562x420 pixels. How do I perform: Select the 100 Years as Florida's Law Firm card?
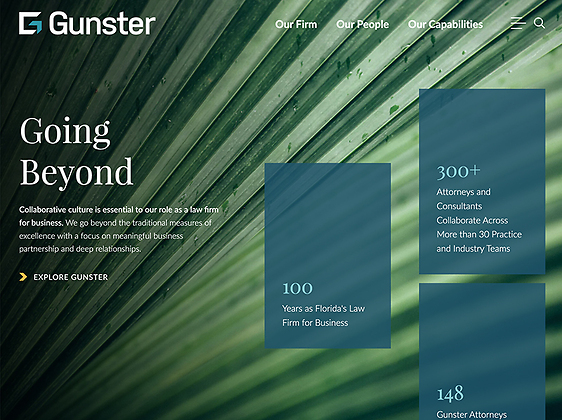coord(328,256)
